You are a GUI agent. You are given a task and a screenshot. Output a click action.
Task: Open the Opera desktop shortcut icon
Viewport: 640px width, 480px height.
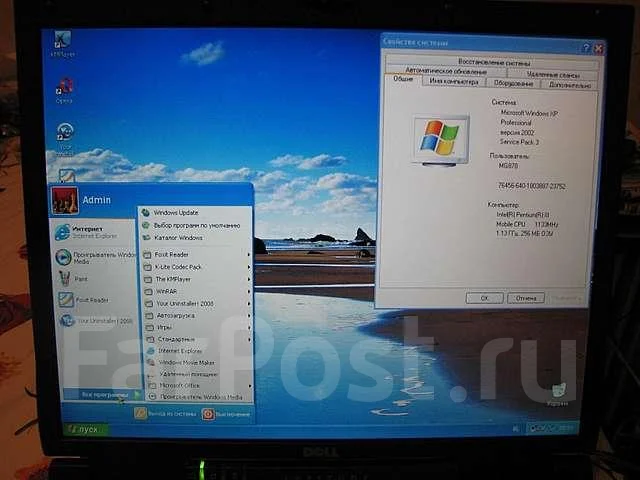(x=64, y=90)
